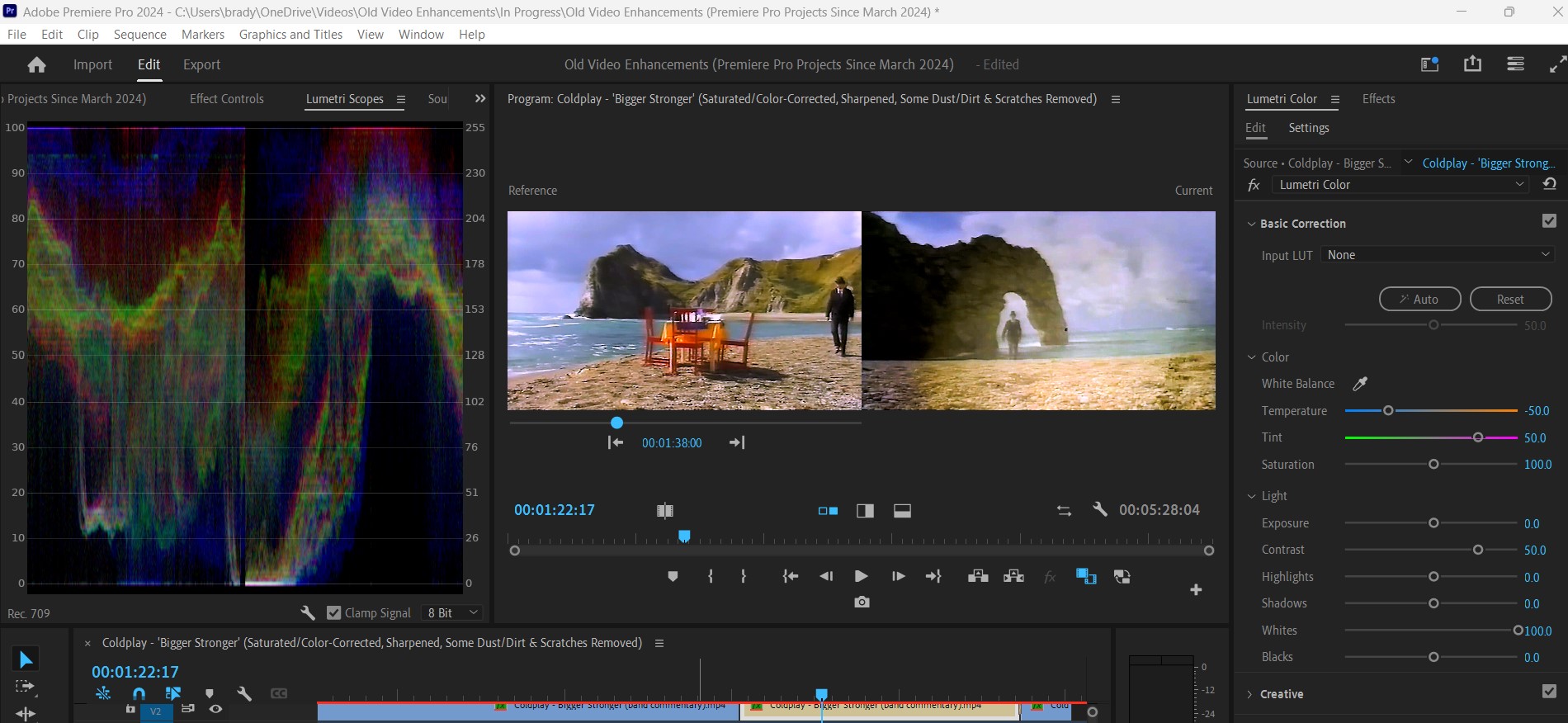Open the 8 Bit depth dropdown

[453, 612]
